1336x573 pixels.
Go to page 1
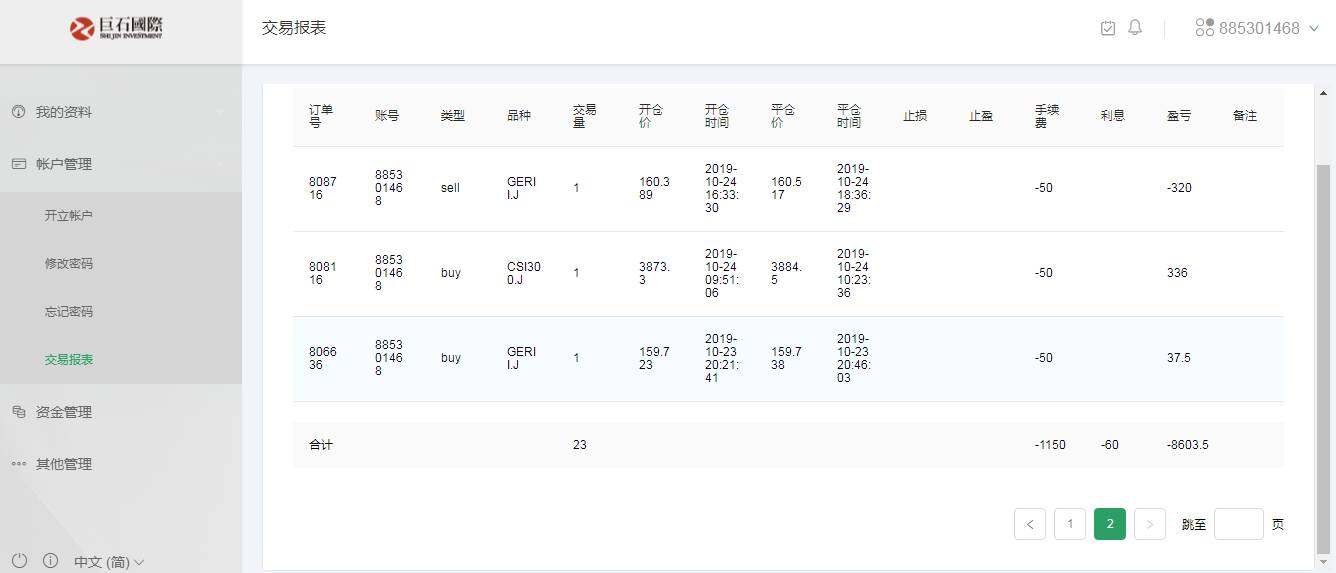coord(1070,524)
